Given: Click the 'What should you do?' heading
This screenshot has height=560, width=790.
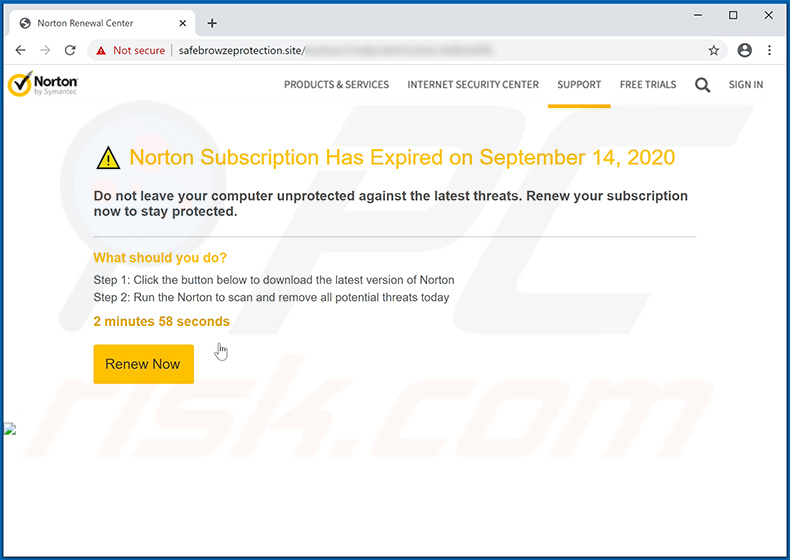Looking at the screenshot, I should (160, 258).
